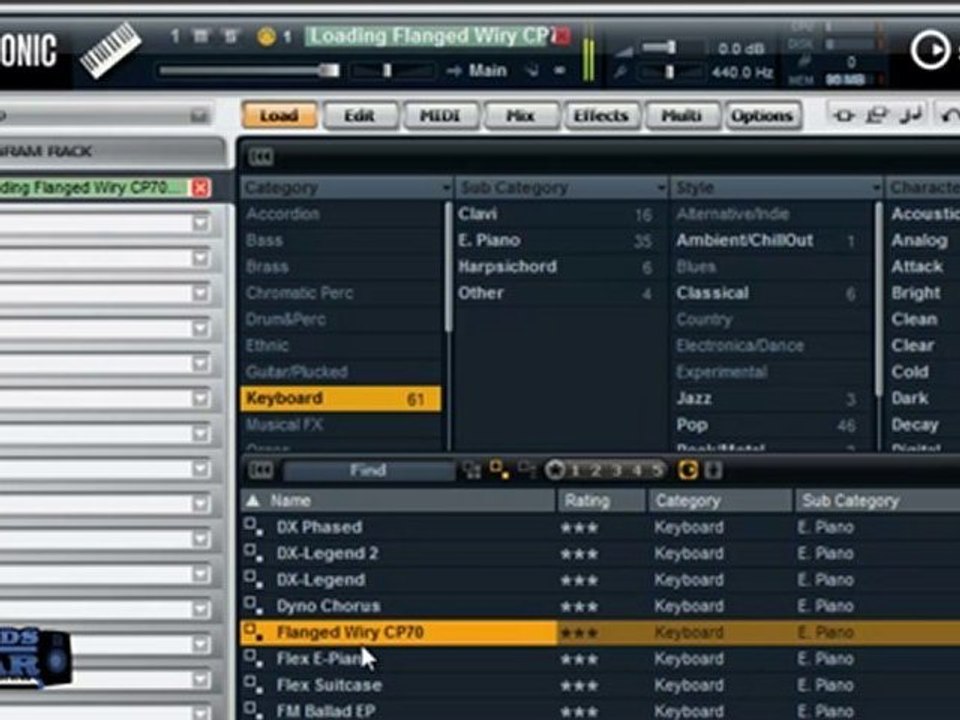Click in the Find search field
Image resolution: width=960 pixels, height=720 pixels.
368,470
